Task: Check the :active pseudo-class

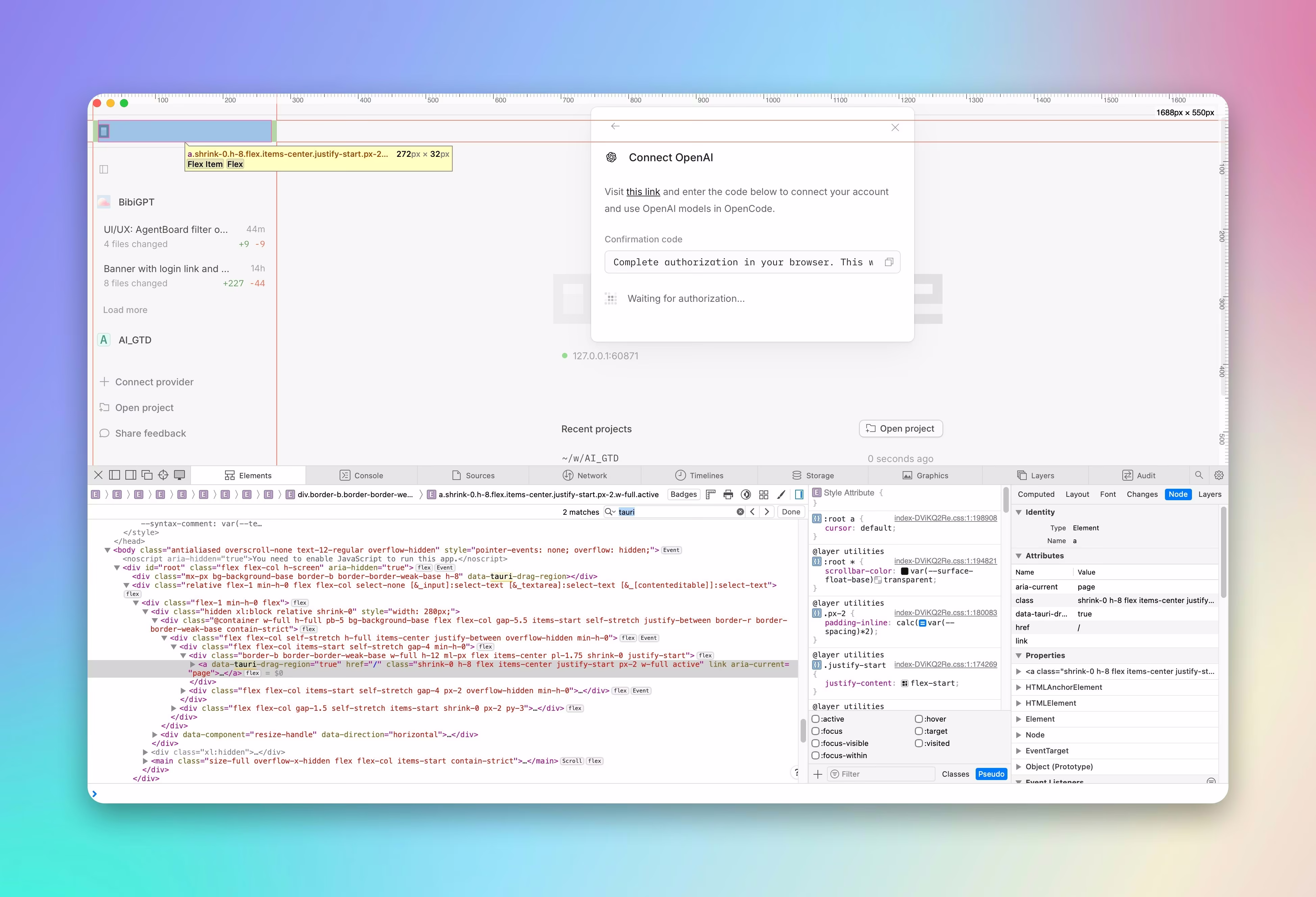Action: 815,719
